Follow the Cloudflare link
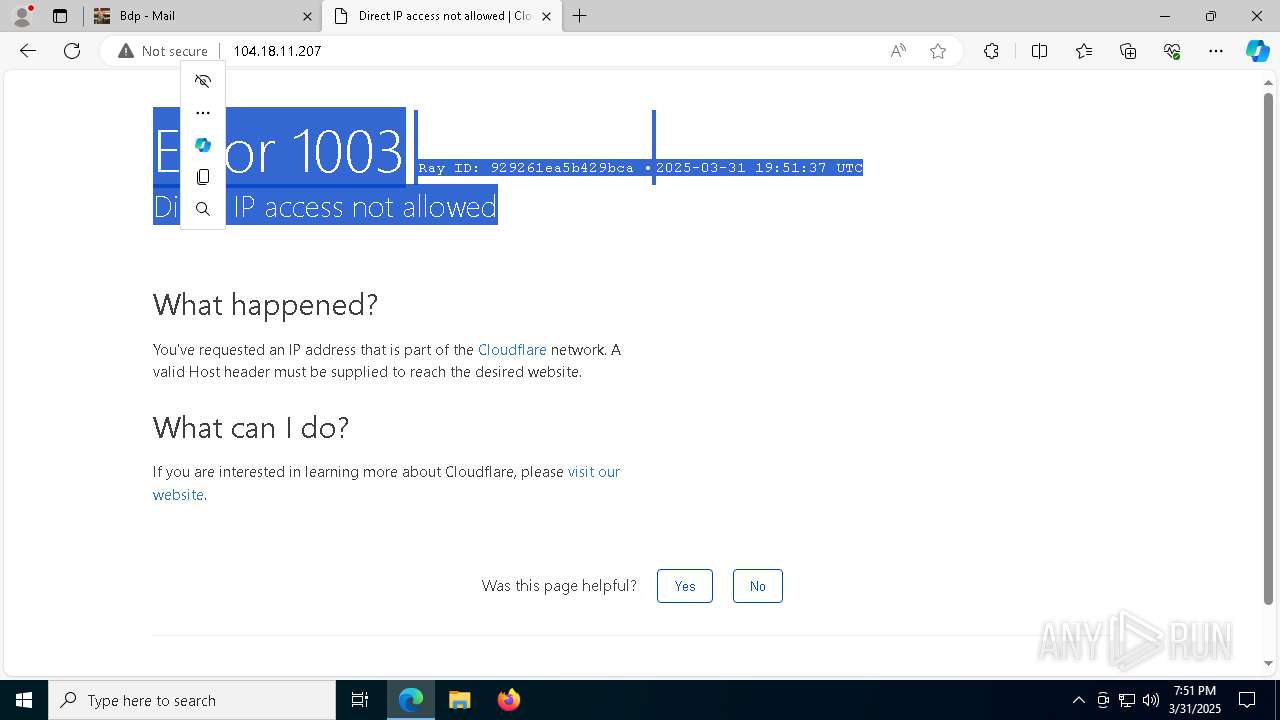The height and width of the screenshot is (720, 1280). click(512, 350)
